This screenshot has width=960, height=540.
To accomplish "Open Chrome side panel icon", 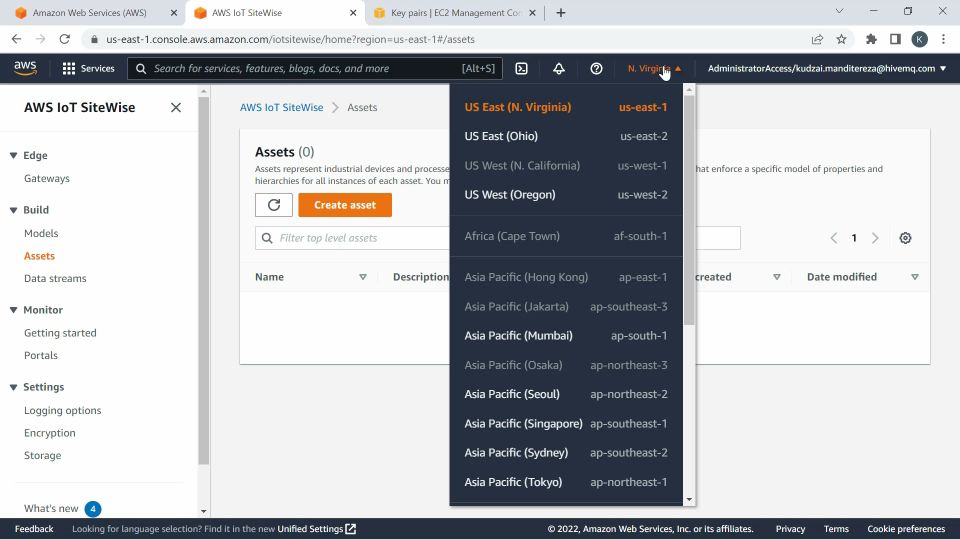I will coord(895,39).
